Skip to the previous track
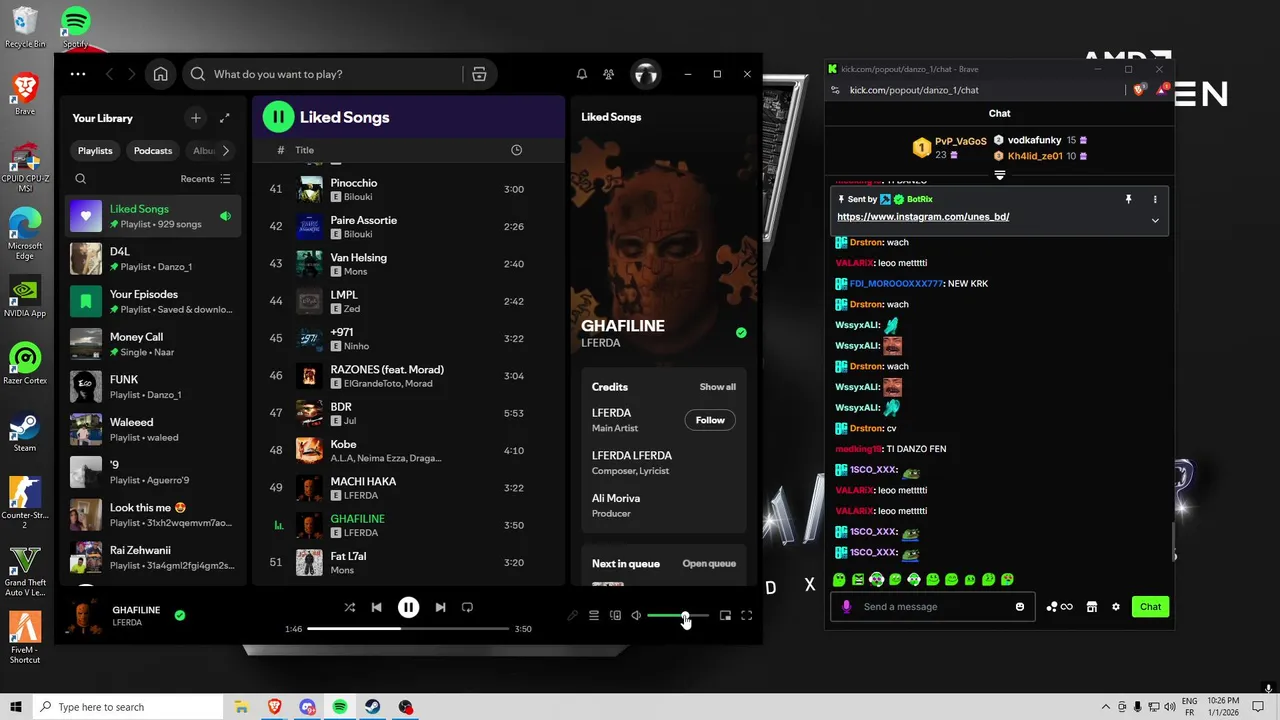 (376, 607)
